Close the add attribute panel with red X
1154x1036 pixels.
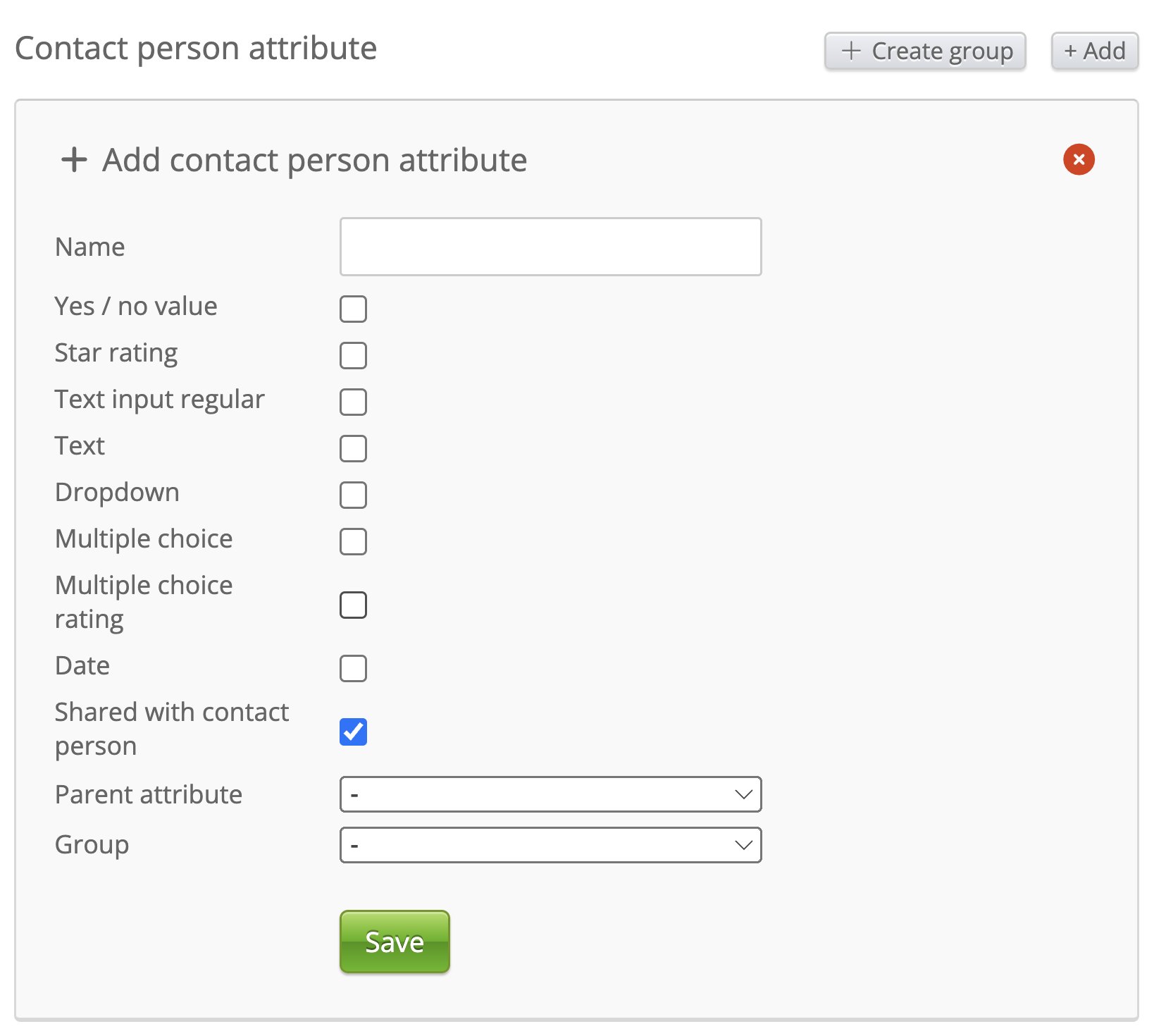tap(1079, 159)
